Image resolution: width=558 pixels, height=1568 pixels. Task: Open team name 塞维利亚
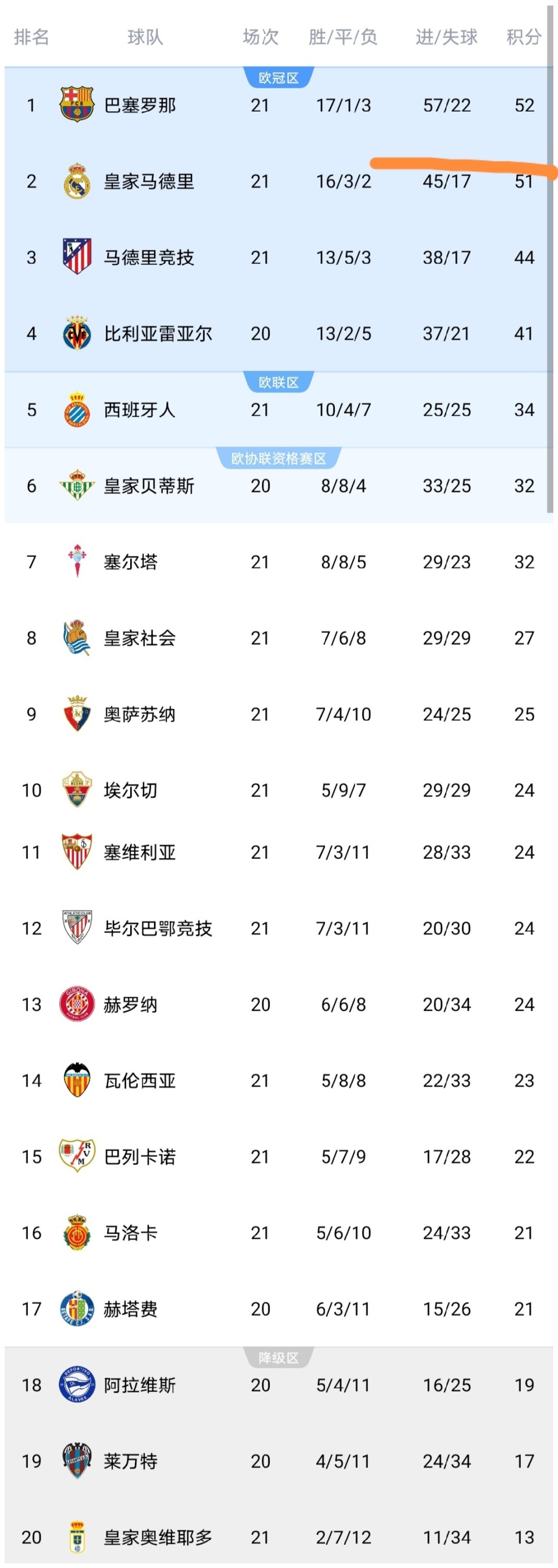click(x=139, y=852)
